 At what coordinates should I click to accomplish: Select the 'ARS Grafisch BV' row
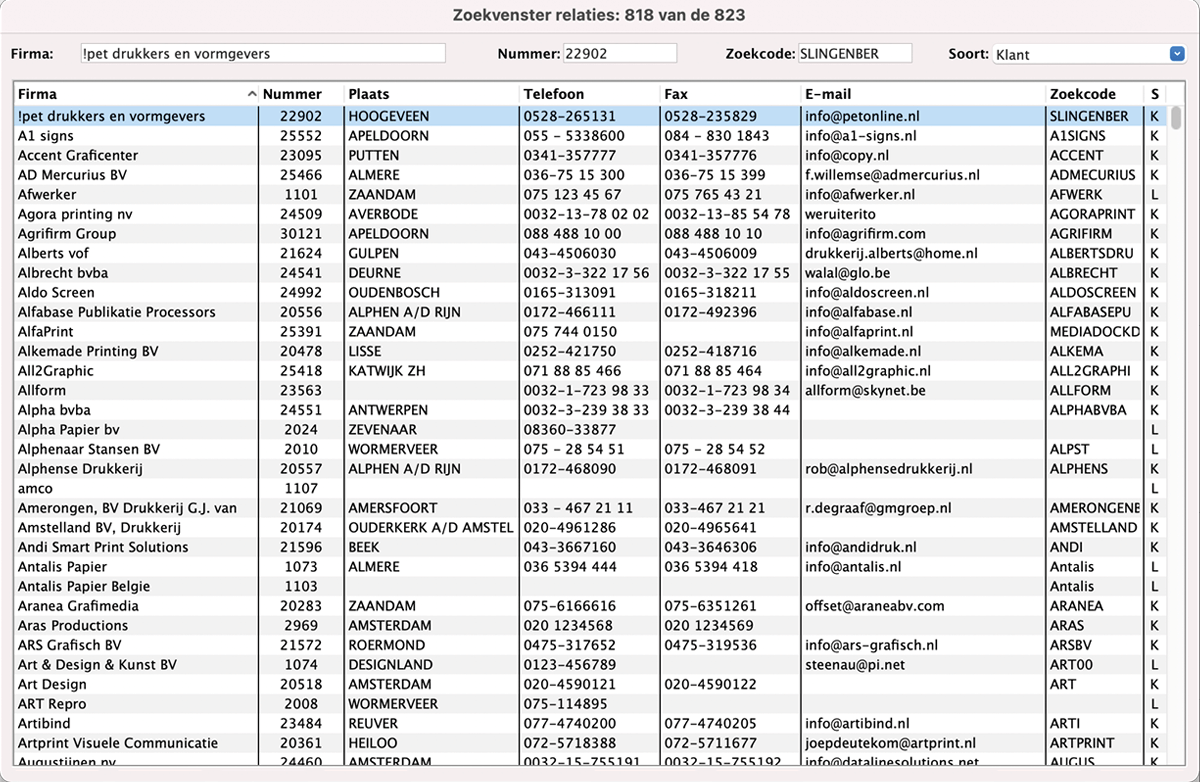592,645
